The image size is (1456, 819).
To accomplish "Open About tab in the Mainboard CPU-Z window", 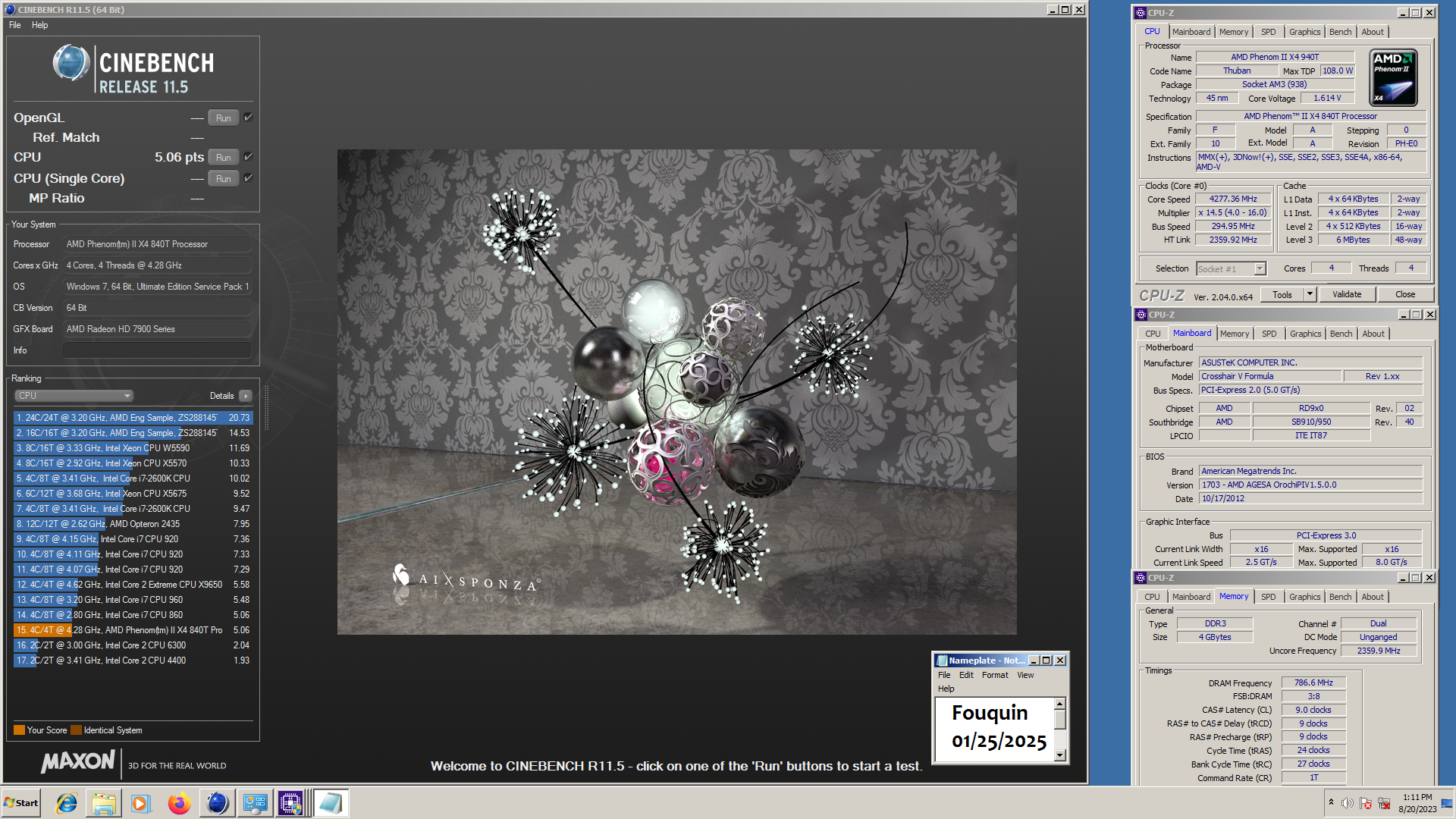I will [x=1373, y=334].
